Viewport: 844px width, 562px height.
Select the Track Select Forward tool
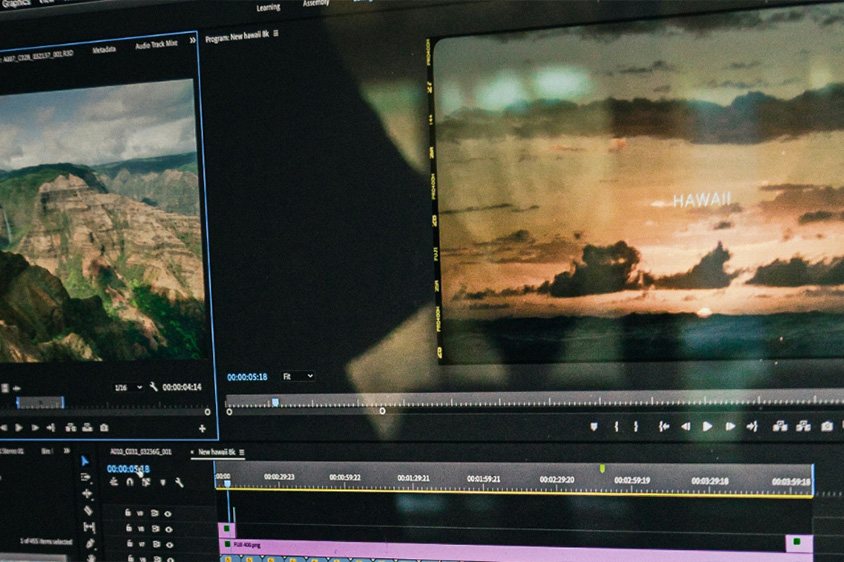click(x=87, y=477)
